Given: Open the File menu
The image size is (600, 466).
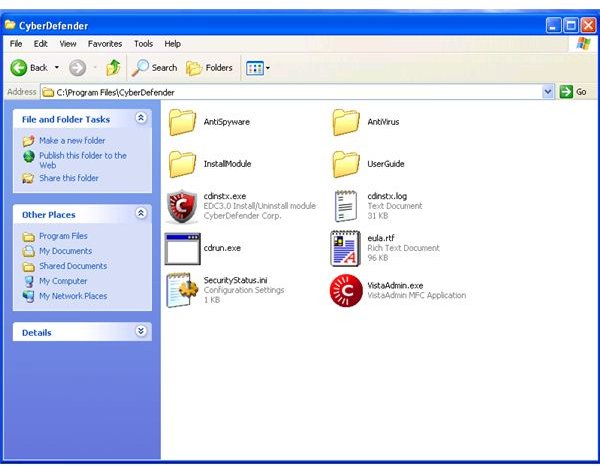Looking at the screenshot, I should [x=16, y=44].
